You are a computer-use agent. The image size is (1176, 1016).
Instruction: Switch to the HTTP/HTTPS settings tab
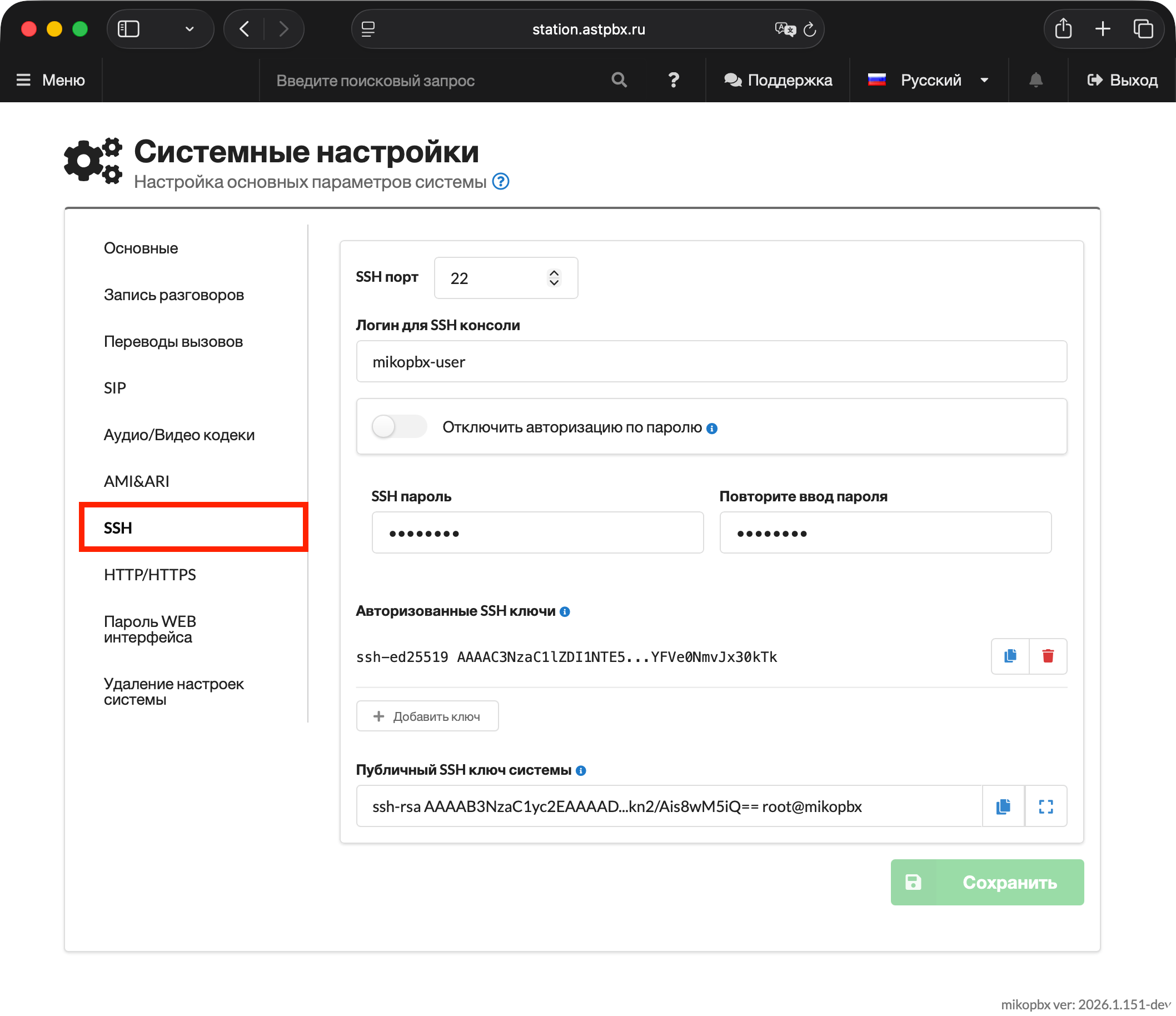[x=150, y=575]
